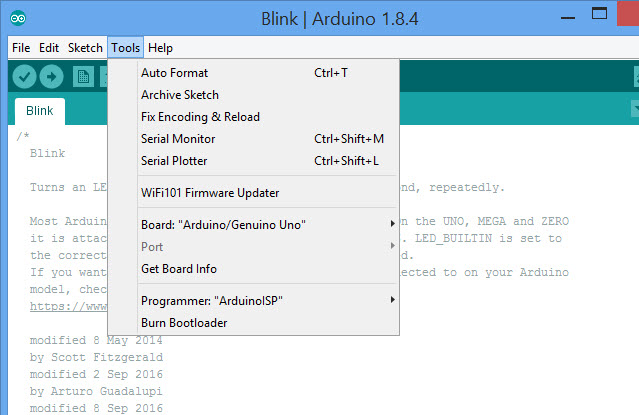
Task: Click the "by Scott Fitzgerald" code line
Action: (x=96, y=357)
